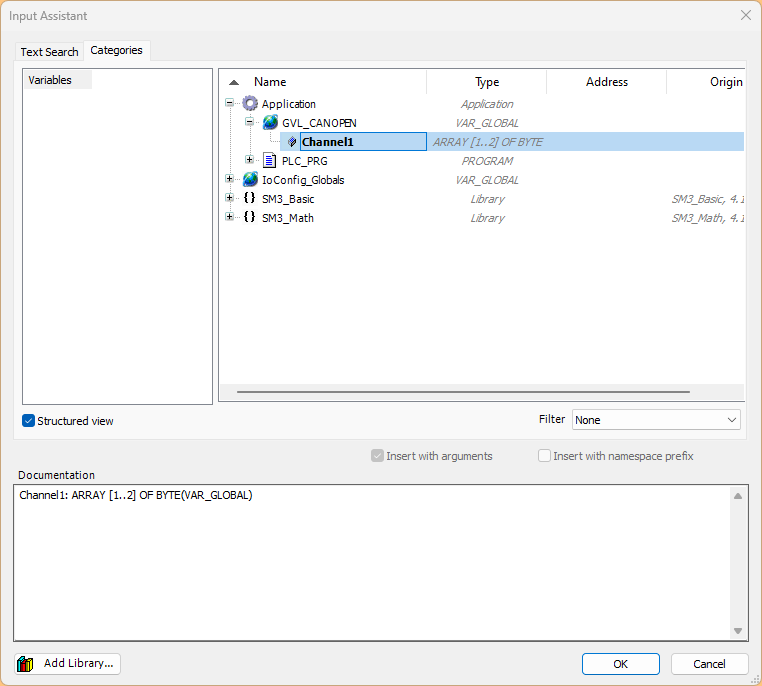762x686 pixels.
Task: Collapse the Application tree node
Action: coord(229,103)
